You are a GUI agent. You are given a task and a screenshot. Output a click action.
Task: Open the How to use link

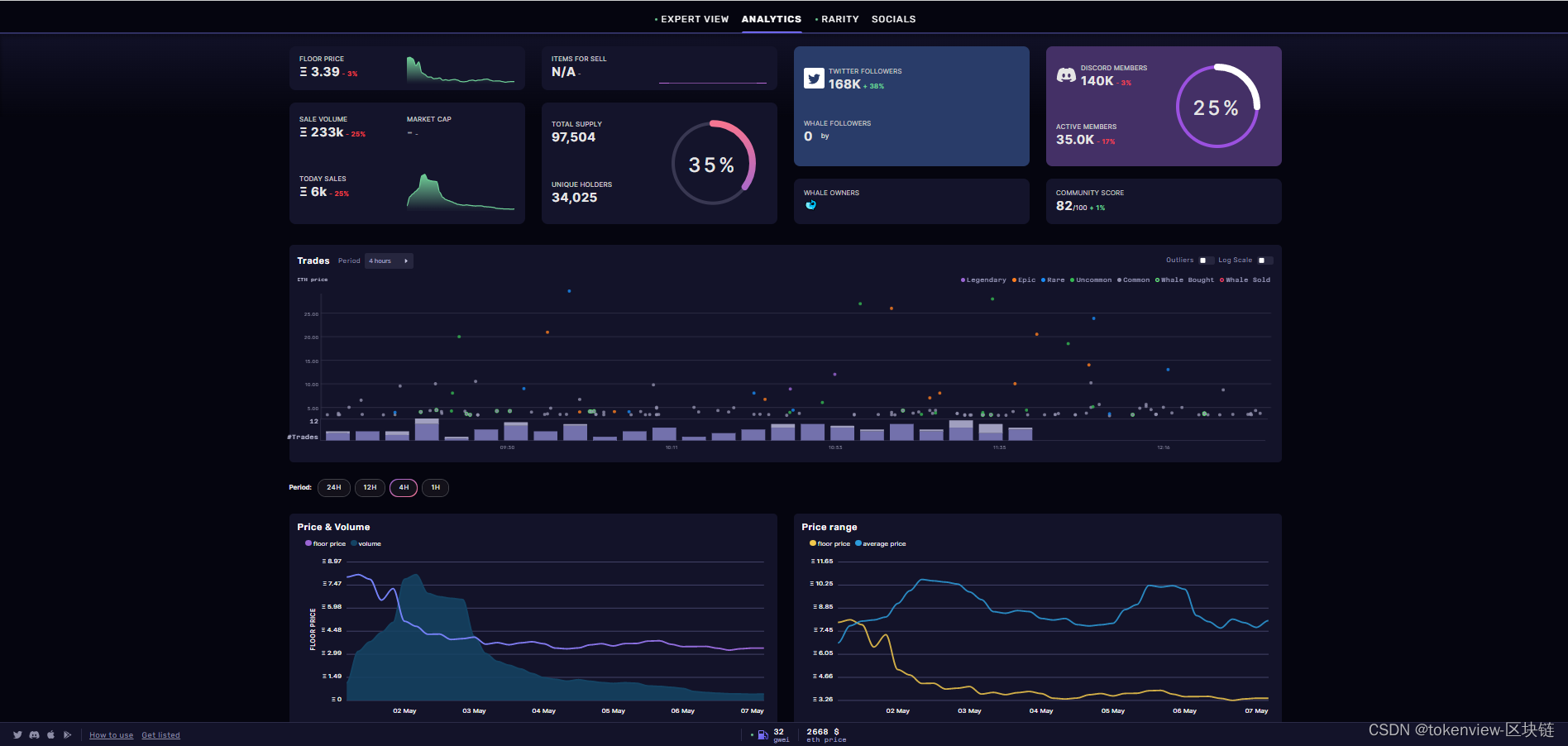[111, 734]
